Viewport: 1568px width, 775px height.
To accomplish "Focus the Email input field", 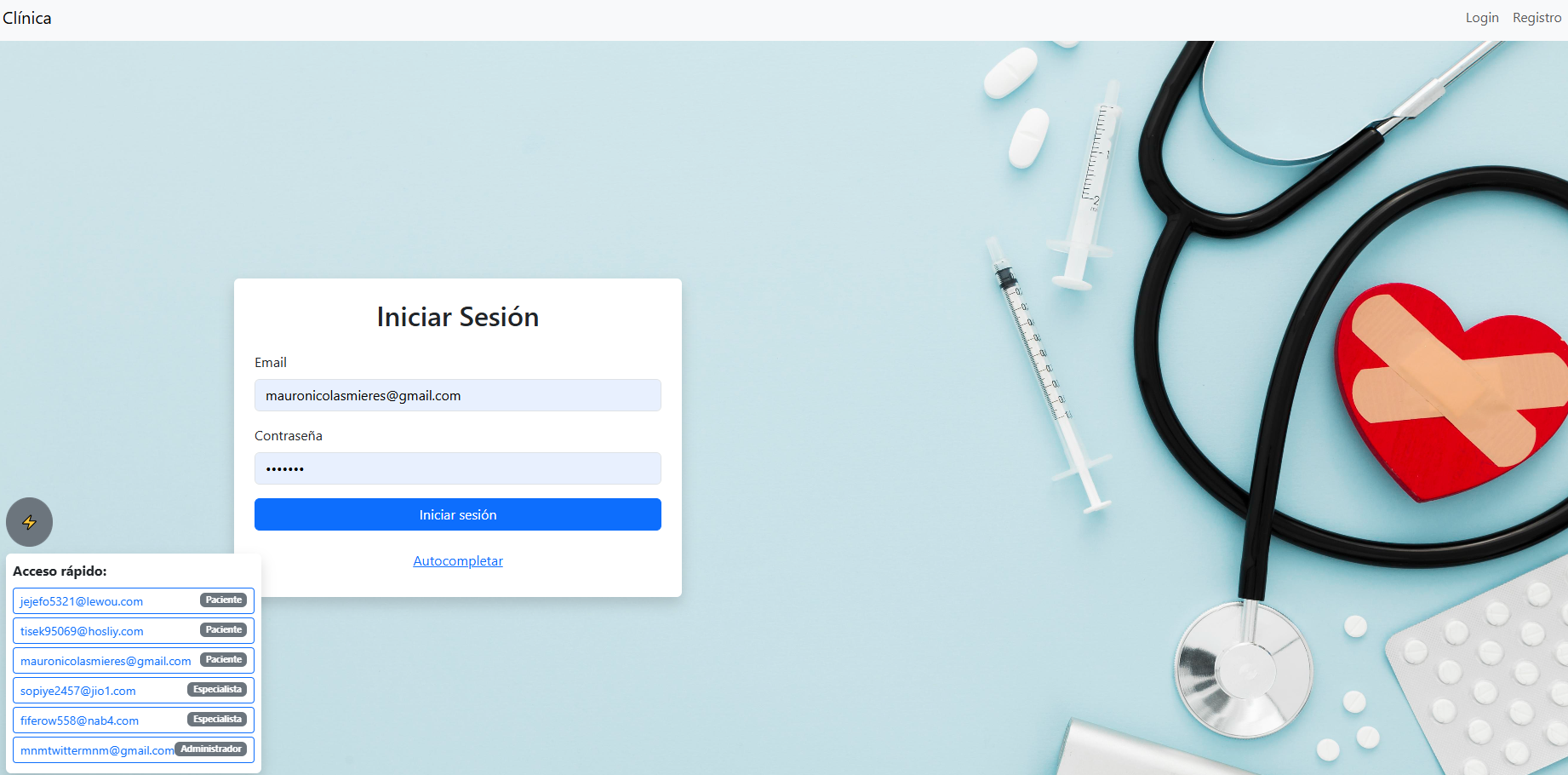I will [x=458, y=395].
